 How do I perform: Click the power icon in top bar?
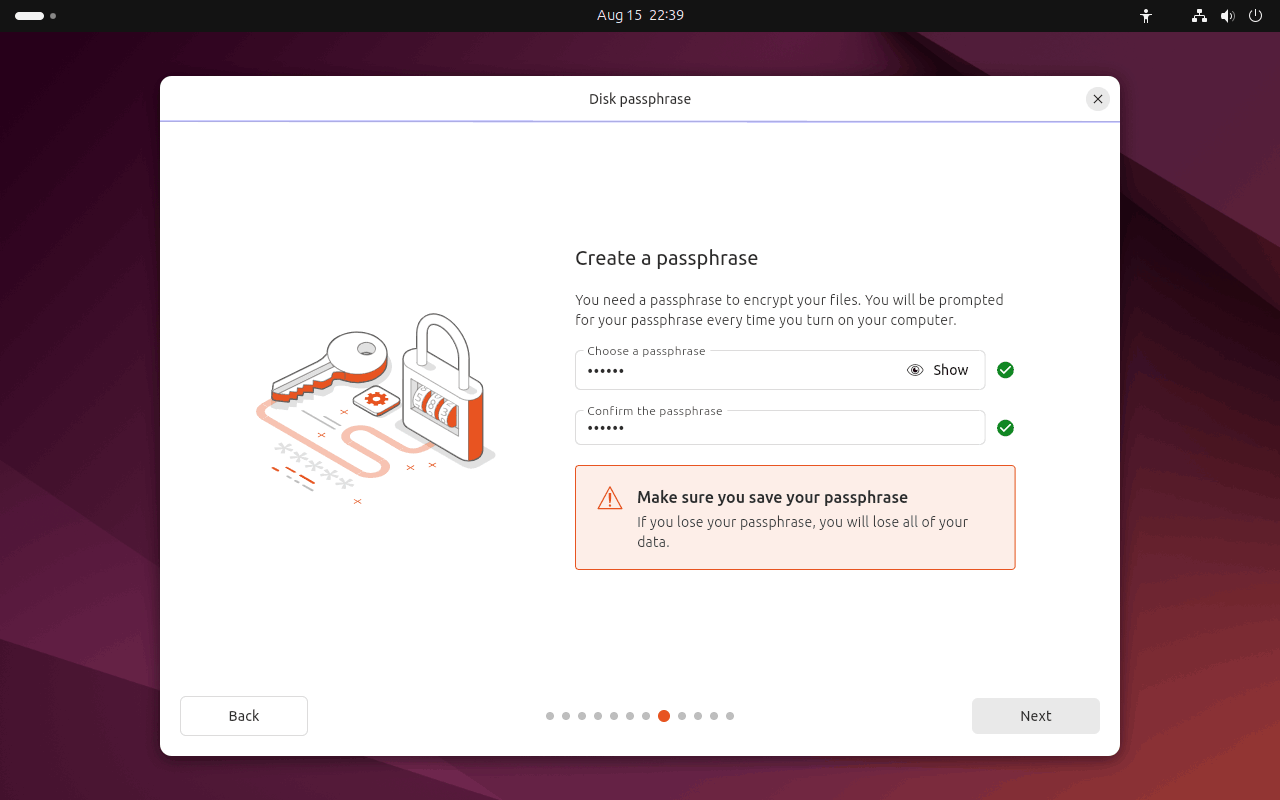click(x=1256, y=16)
